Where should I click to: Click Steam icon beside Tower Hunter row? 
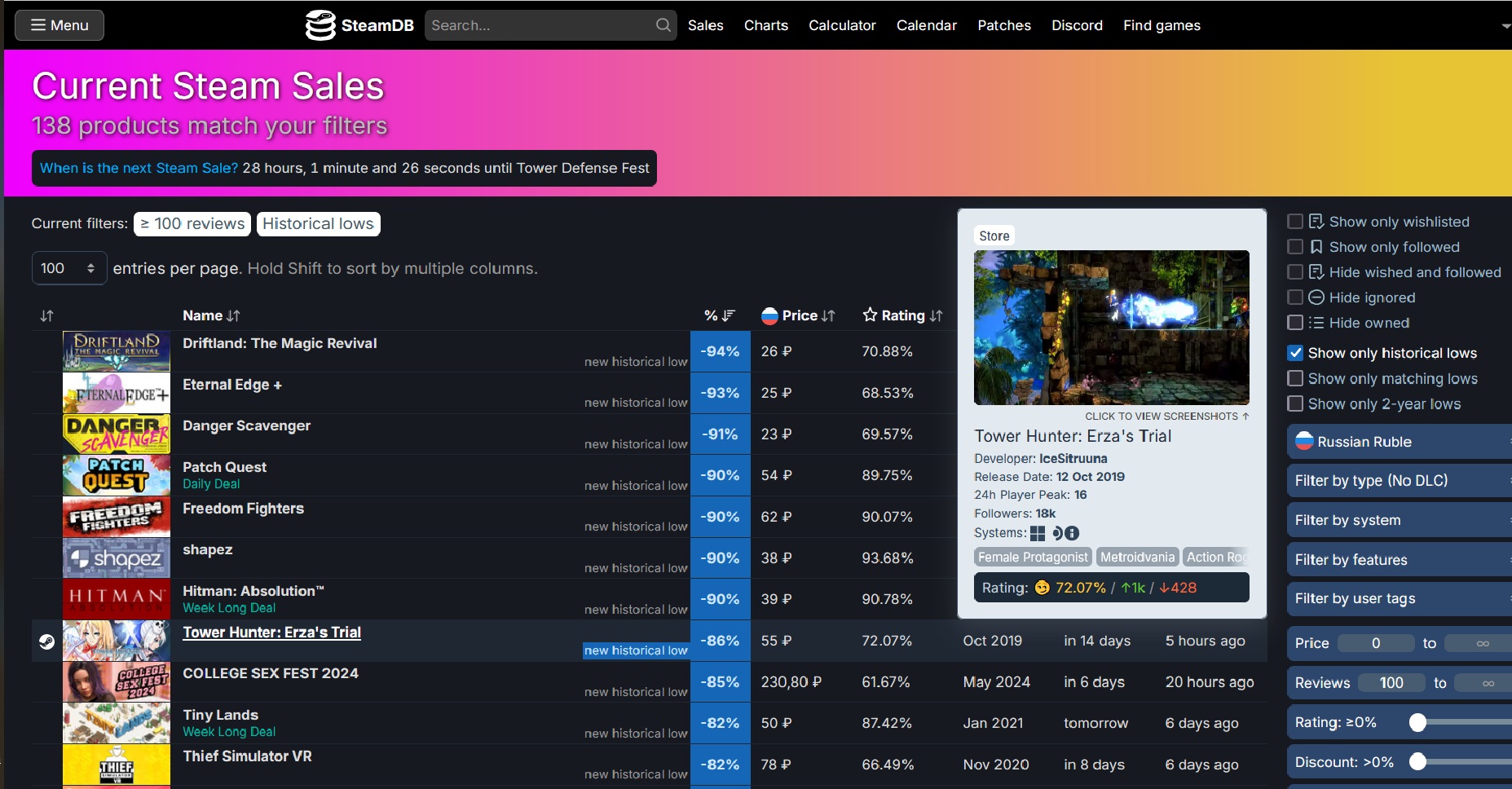(46, 641)
